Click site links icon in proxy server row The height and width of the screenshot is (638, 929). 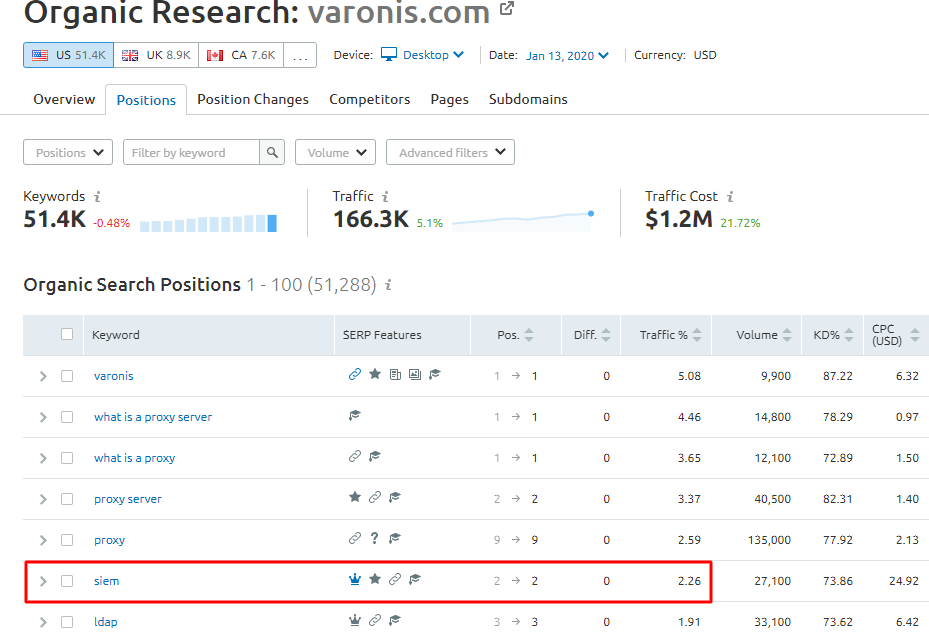pyautogui.click(x=375, y=497)
